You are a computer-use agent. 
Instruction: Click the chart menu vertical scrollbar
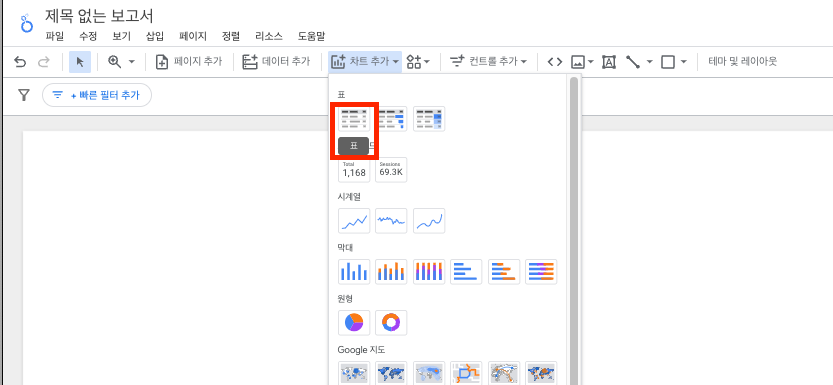coord(574,230)
